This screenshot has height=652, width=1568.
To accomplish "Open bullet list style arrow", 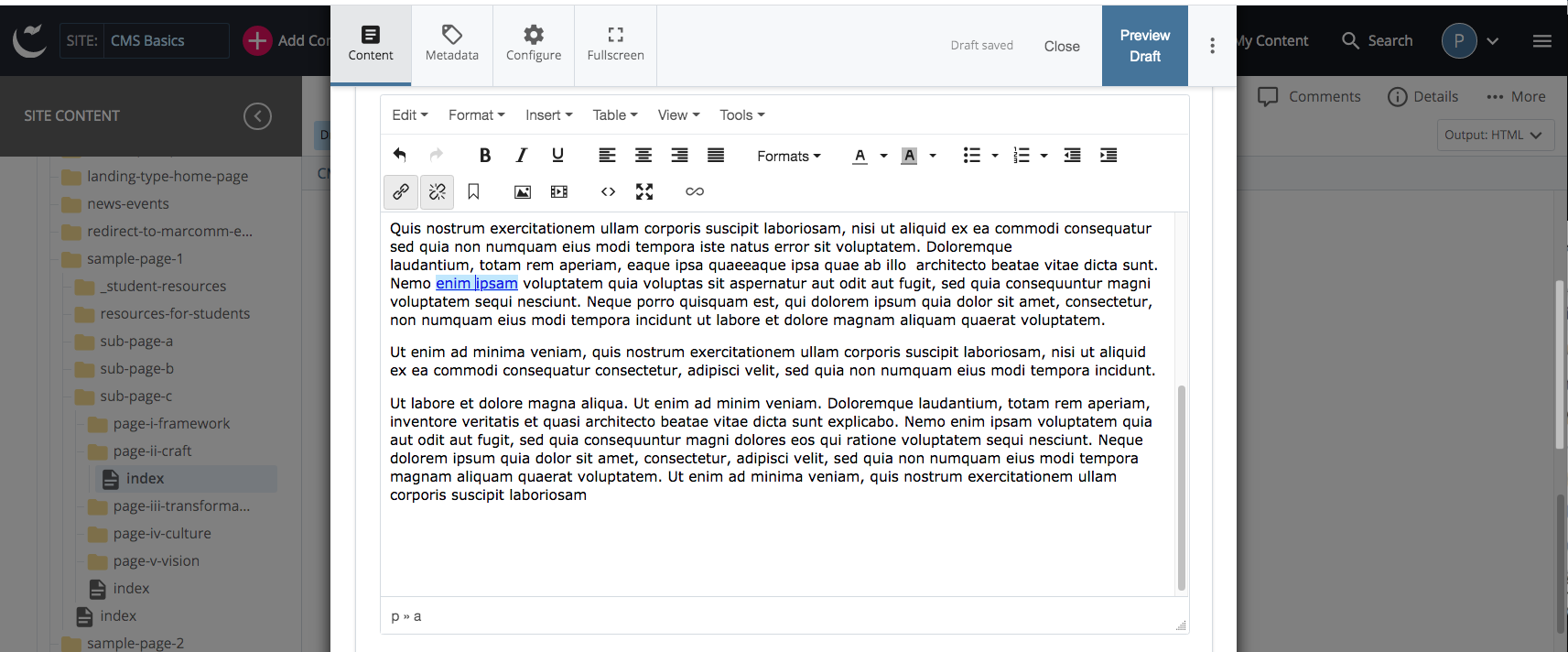I will point(995,156).
